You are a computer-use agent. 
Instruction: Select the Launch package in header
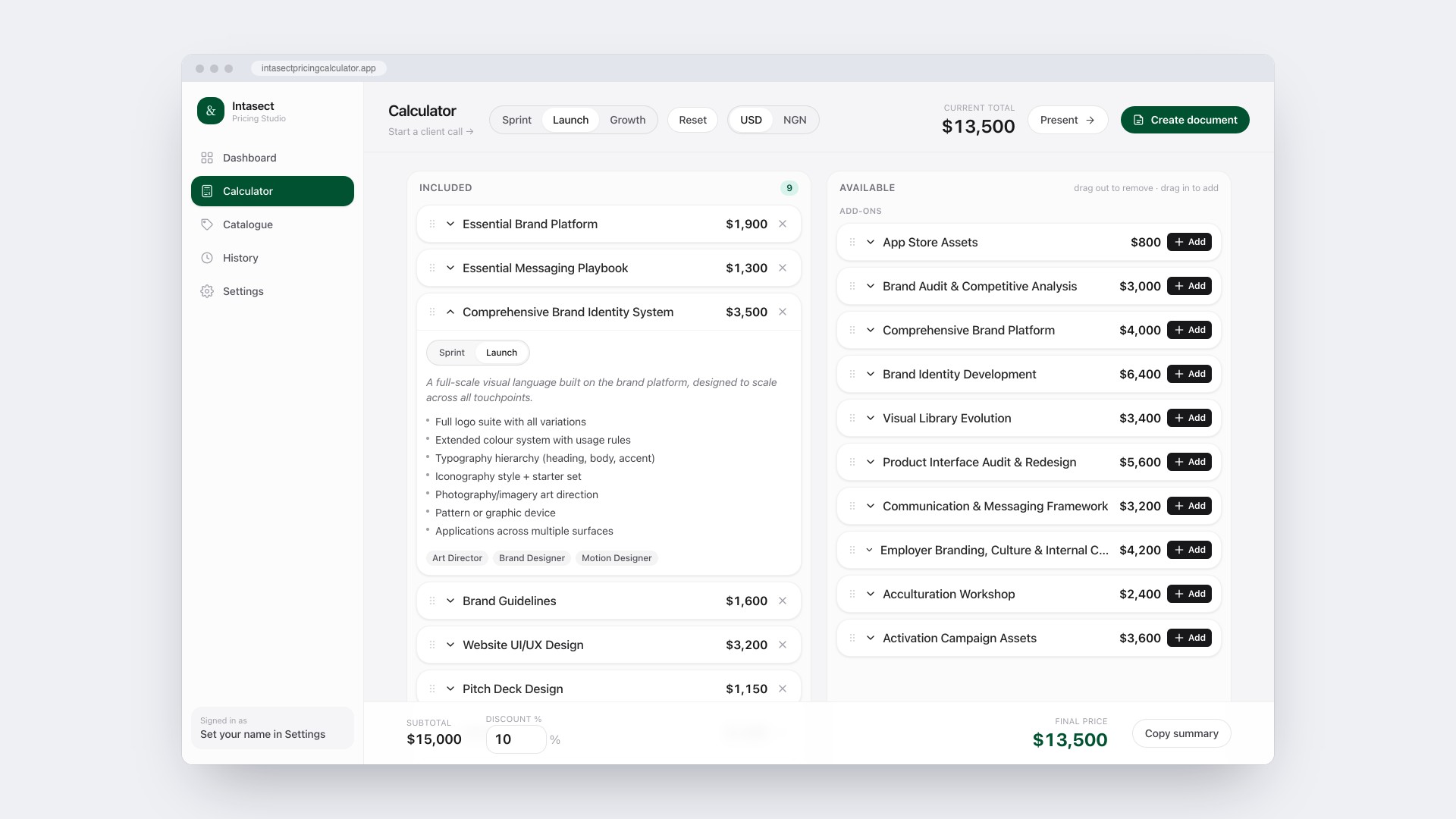(x=570, y=120)
